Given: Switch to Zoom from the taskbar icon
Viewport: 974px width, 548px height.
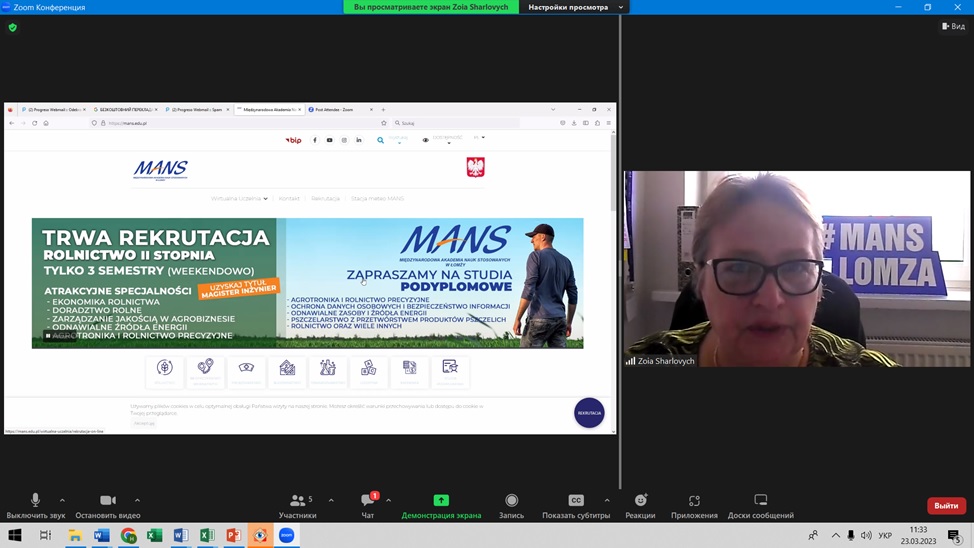Looking at the screenshot, I should [286, 535].
